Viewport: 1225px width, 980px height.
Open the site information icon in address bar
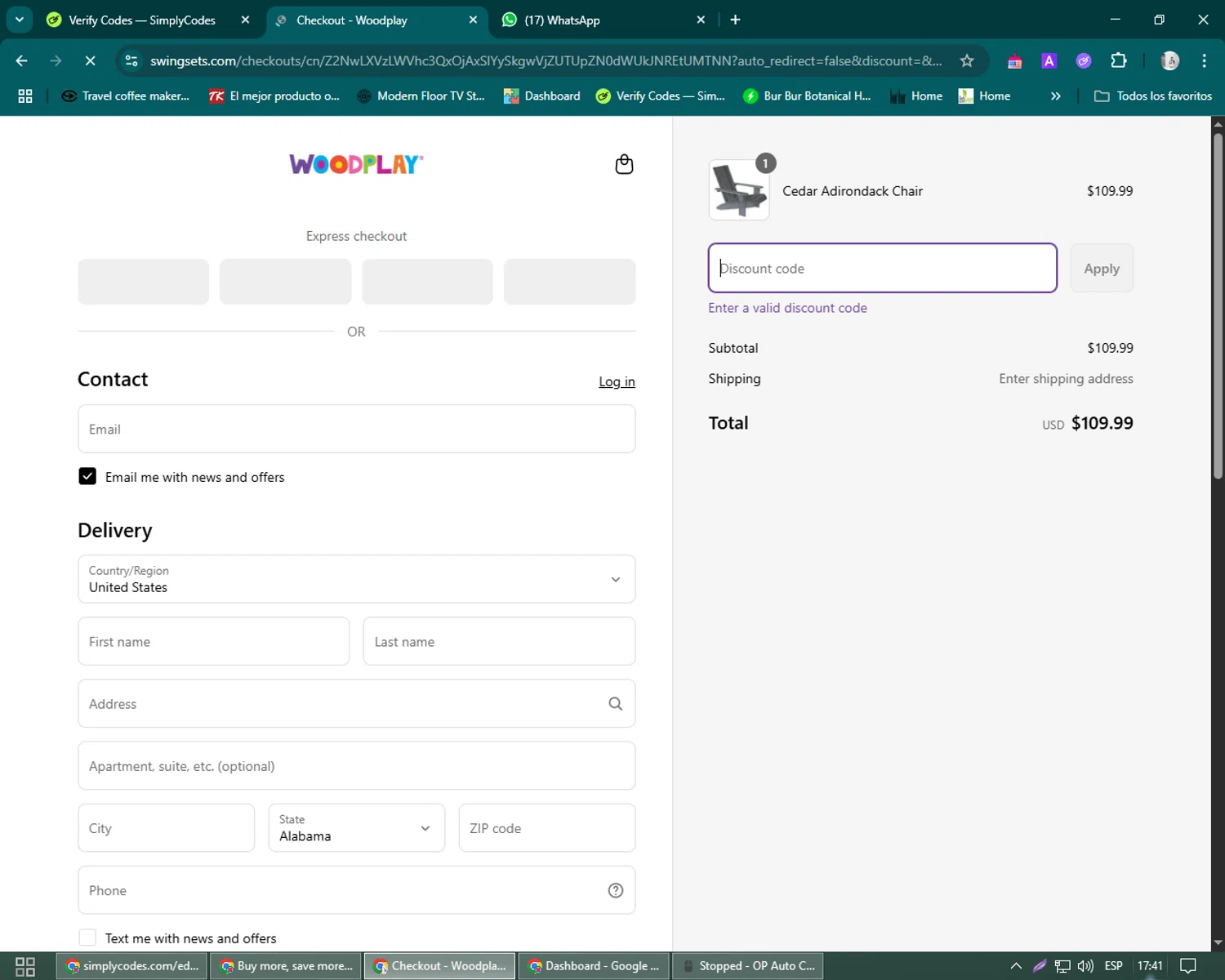pyautogui.click(x=131, y=60)
